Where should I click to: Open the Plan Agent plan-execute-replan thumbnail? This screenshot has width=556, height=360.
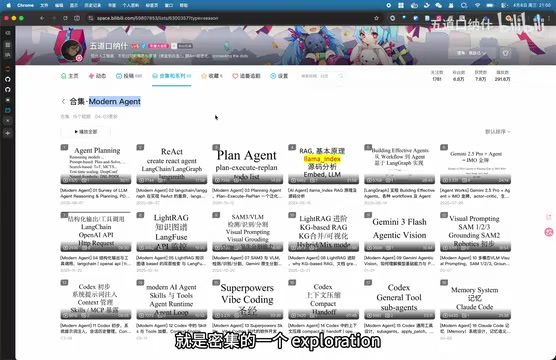[x=248, y=164]
